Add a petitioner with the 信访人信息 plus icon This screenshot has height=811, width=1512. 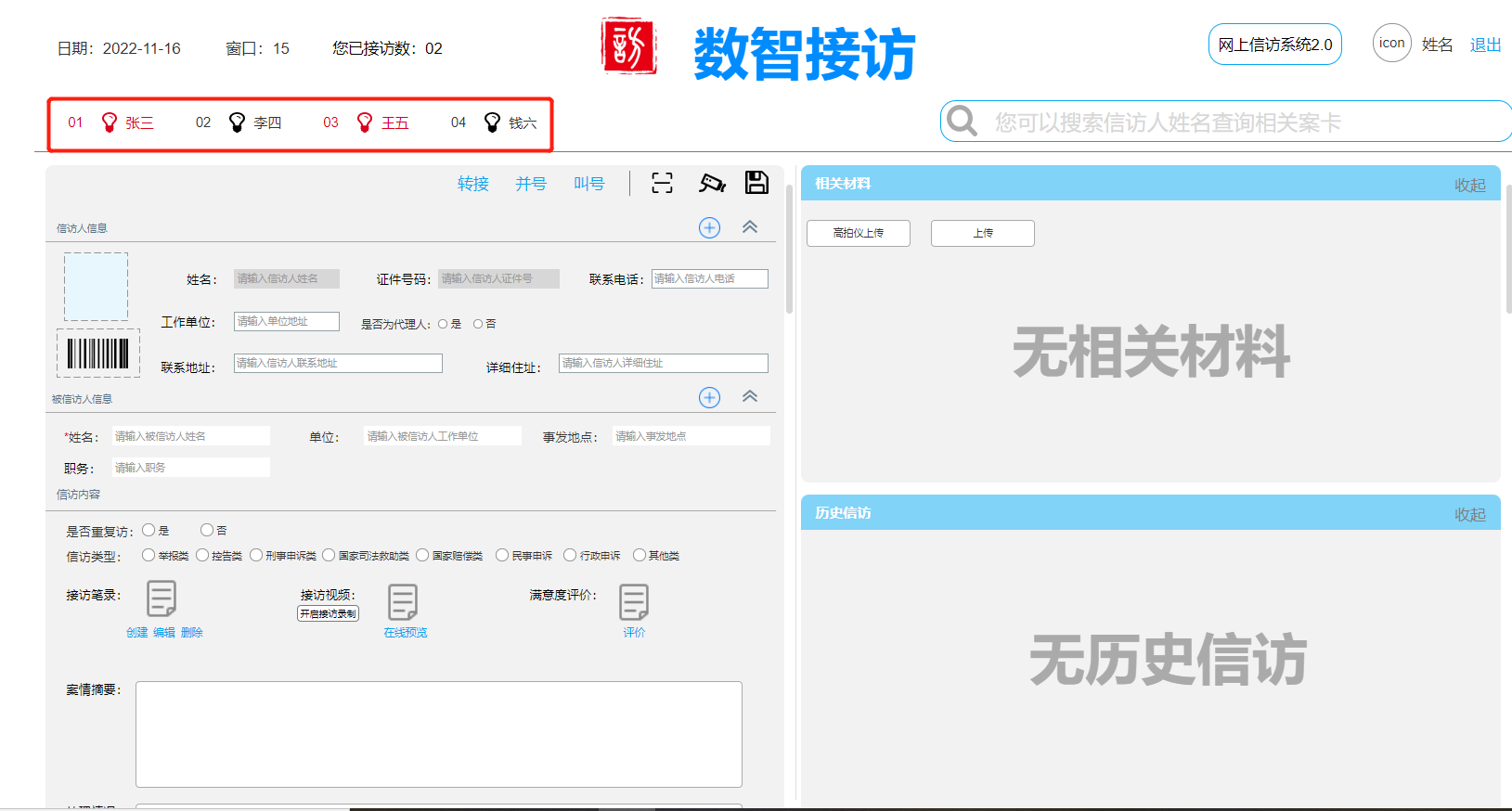709,227
